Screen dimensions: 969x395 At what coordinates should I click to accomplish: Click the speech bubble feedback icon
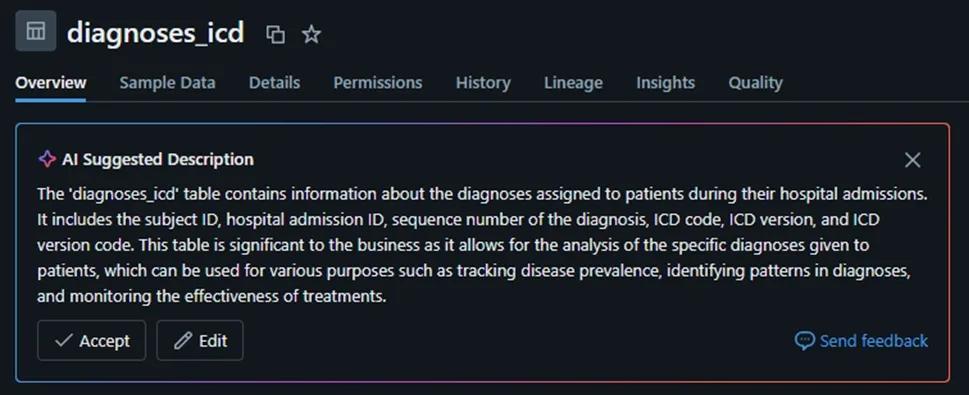click(x=804, y=341)
